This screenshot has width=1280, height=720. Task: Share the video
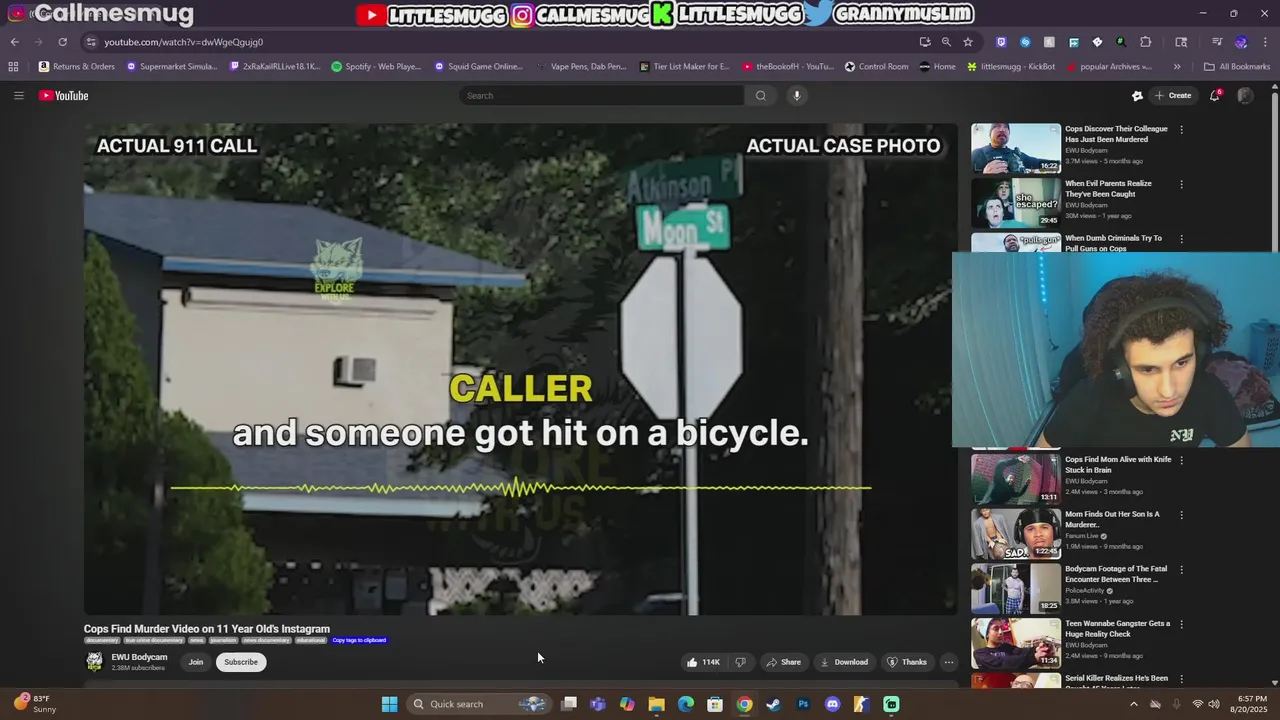(783, 662)
